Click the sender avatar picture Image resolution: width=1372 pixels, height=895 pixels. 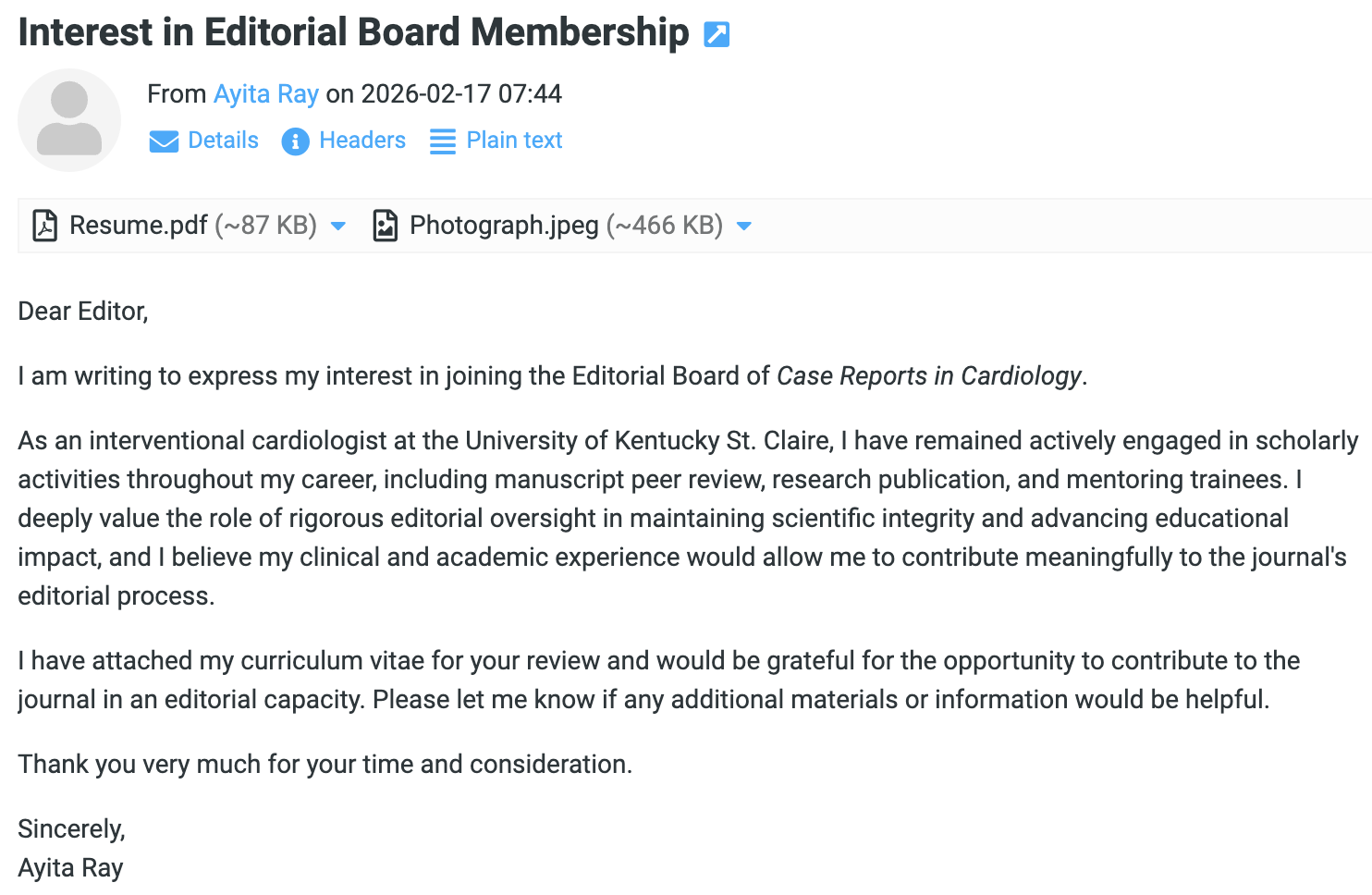(69, 120)
